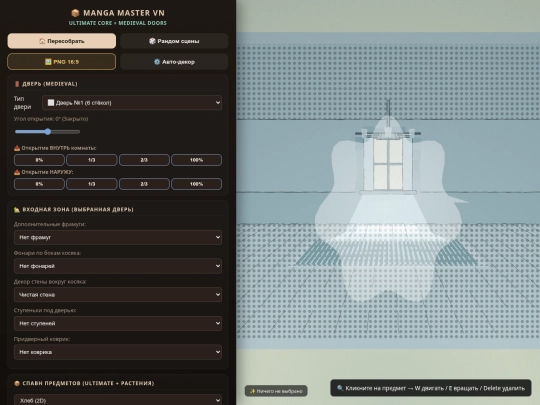Click the house icon in ВХОДНАЯ ЗОНА header

pyautogui.click(x=17, y=209)
